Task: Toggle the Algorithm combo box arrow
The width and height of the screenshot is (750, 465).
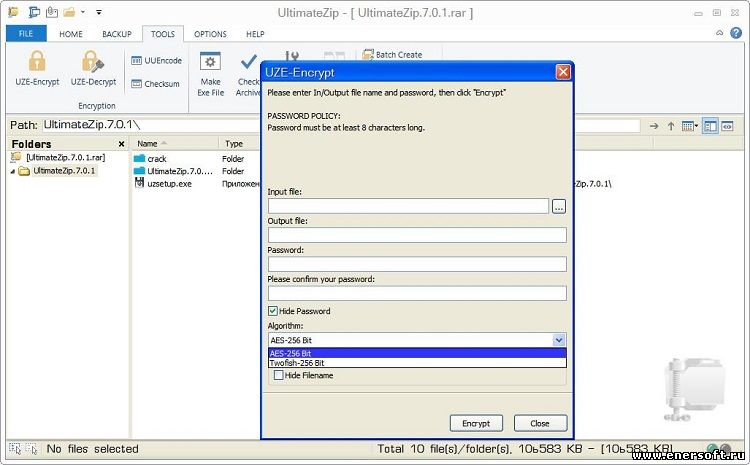Action: 559,340
